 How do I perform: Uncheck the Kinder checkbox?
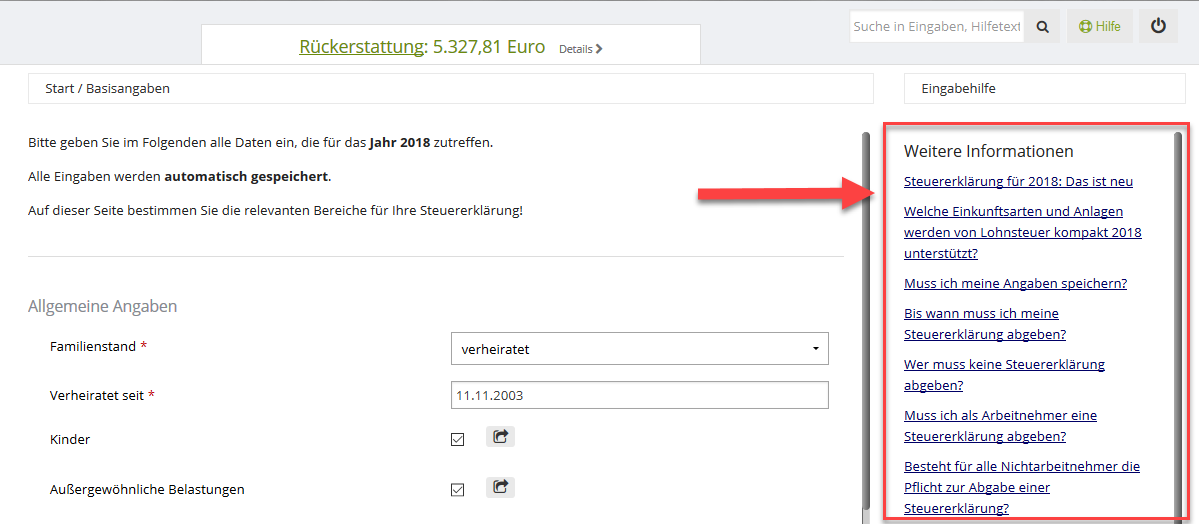tap(458, 440)
